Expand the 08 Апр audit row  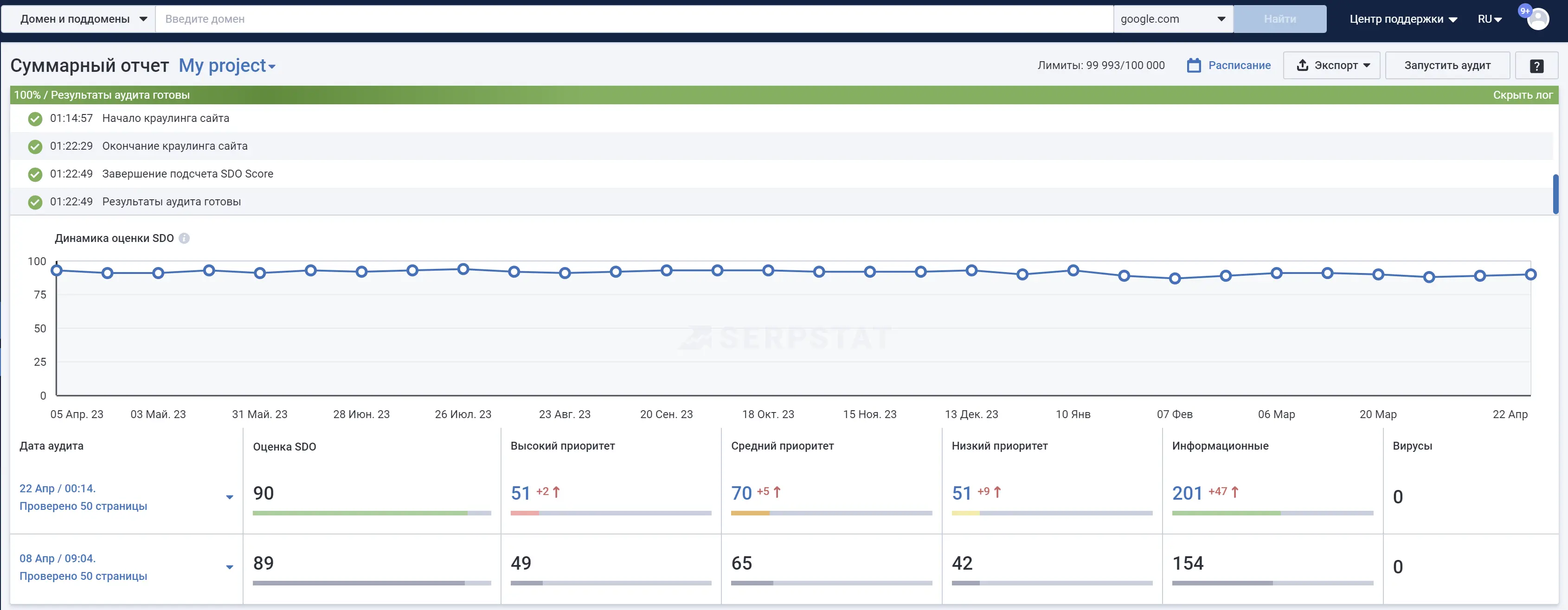click(x=230, y=567)
